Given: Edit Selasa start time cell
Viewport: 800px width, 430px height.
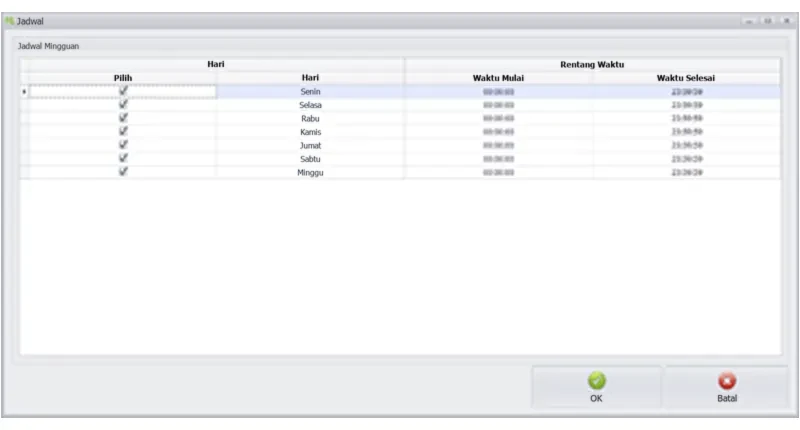Looking at the screenshot, I should [x=498, y=105].
